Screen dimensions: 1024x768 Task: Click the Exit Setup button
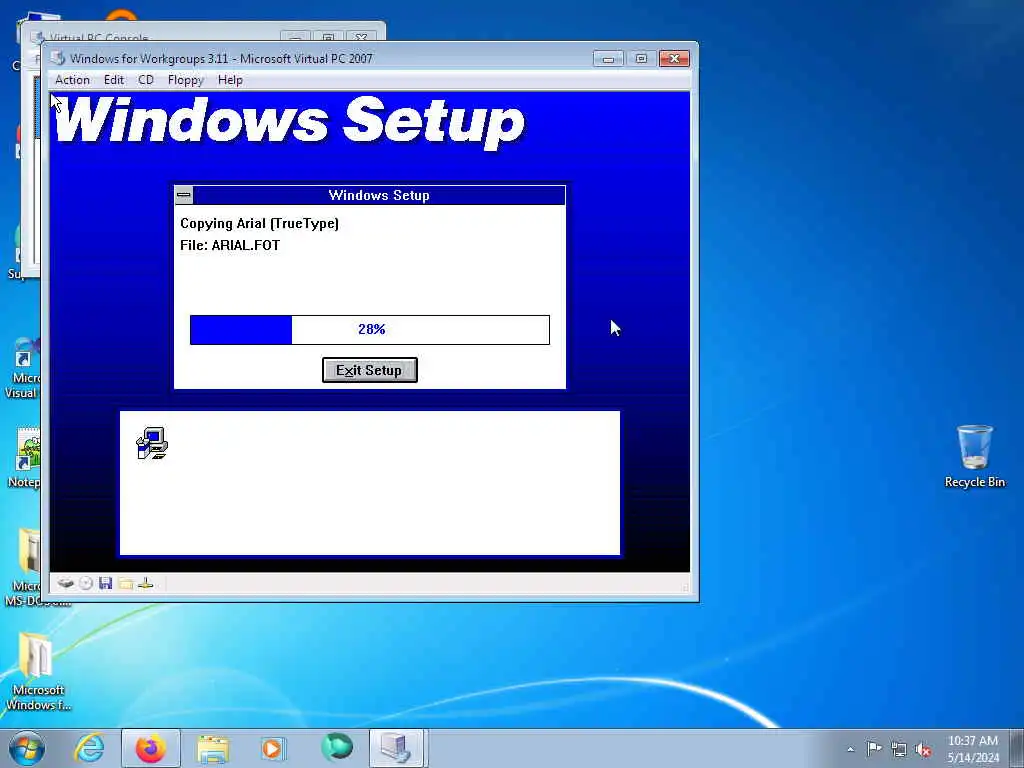pos(370,370)
